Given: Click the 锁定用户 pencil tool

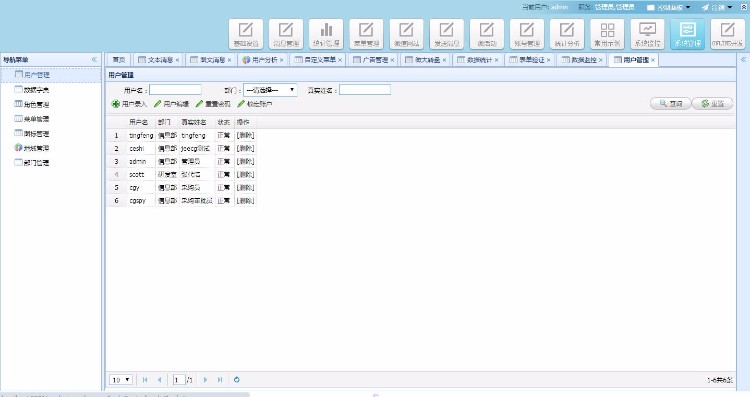Looking at the screenshot, I should (x=254, y=104).
